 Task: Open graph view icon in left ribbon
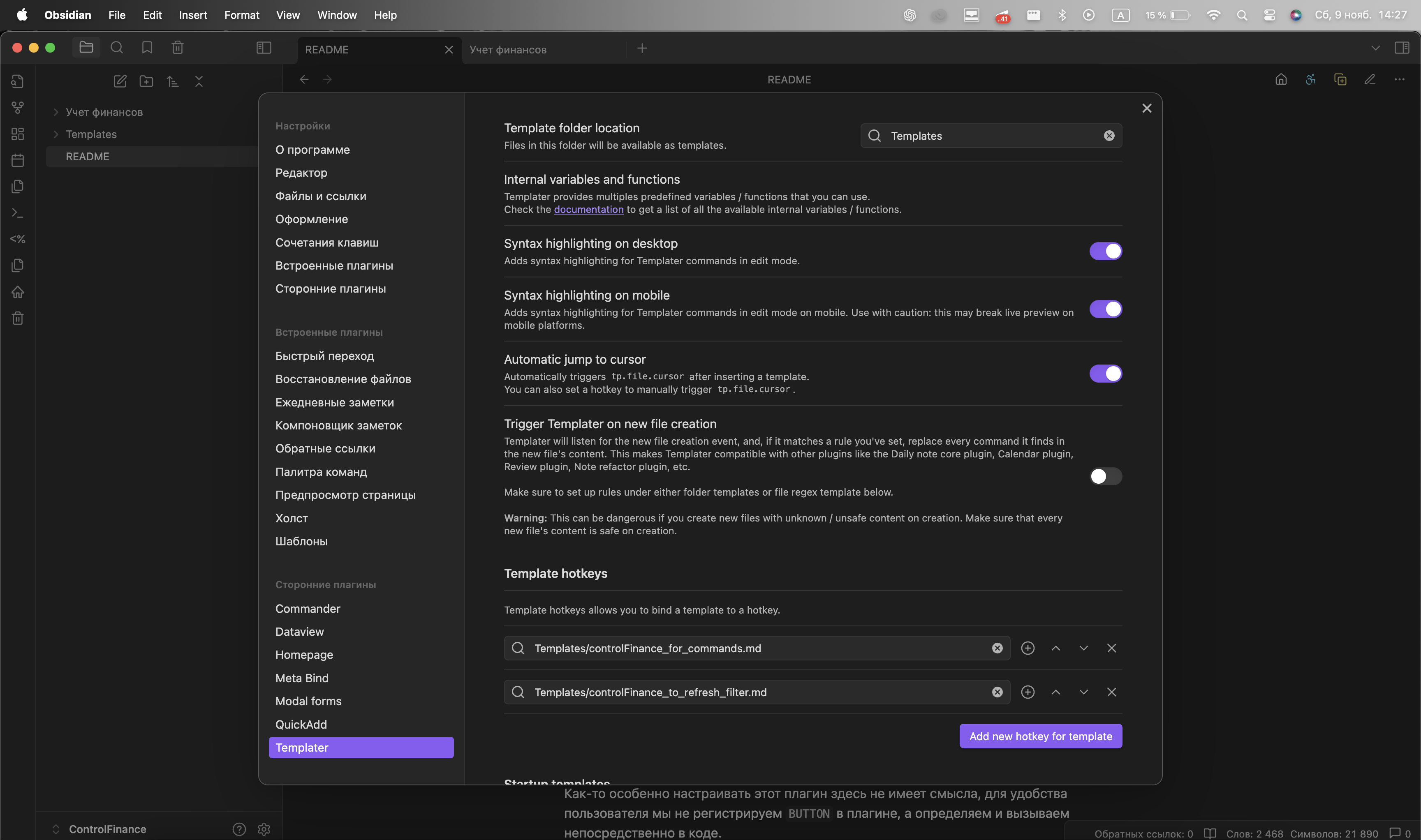coord(18,108)
